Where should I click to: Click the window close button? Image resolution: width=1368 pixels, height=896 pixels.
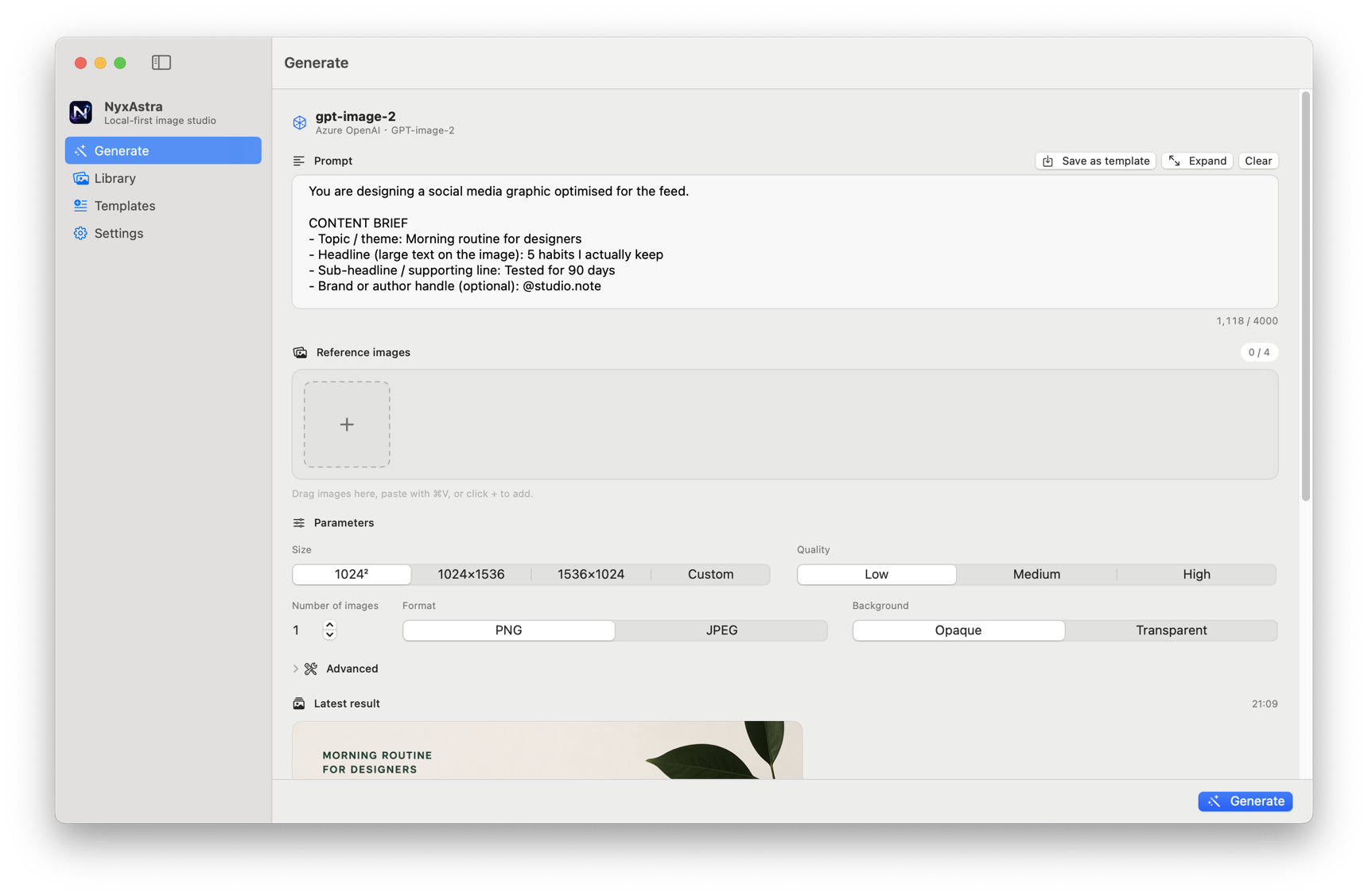(x=80, y=63)
